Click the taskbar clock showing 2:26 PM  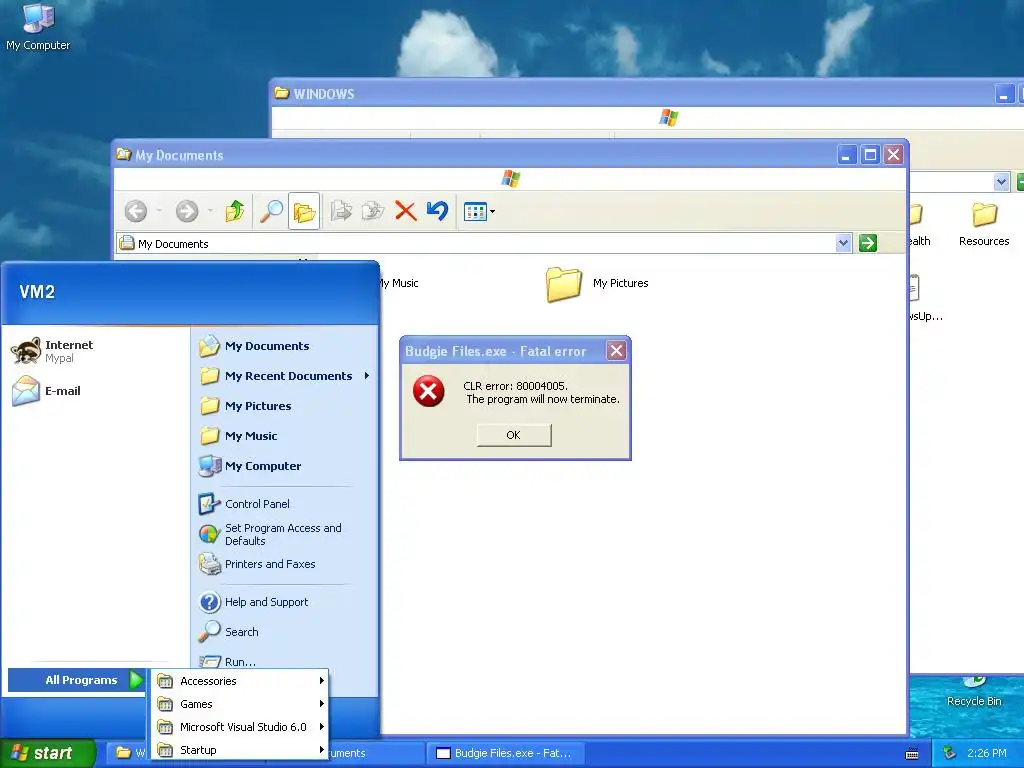pos(986,754)
